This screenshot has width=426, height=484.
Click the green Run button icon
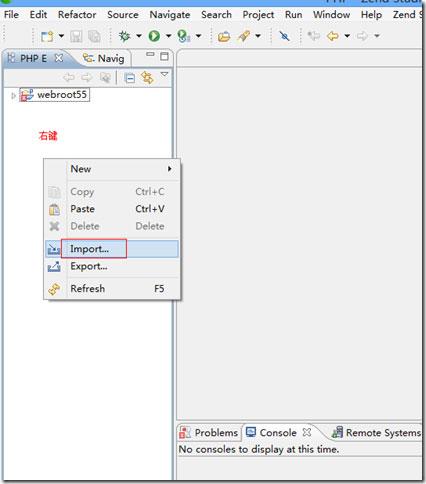point(154,36)
